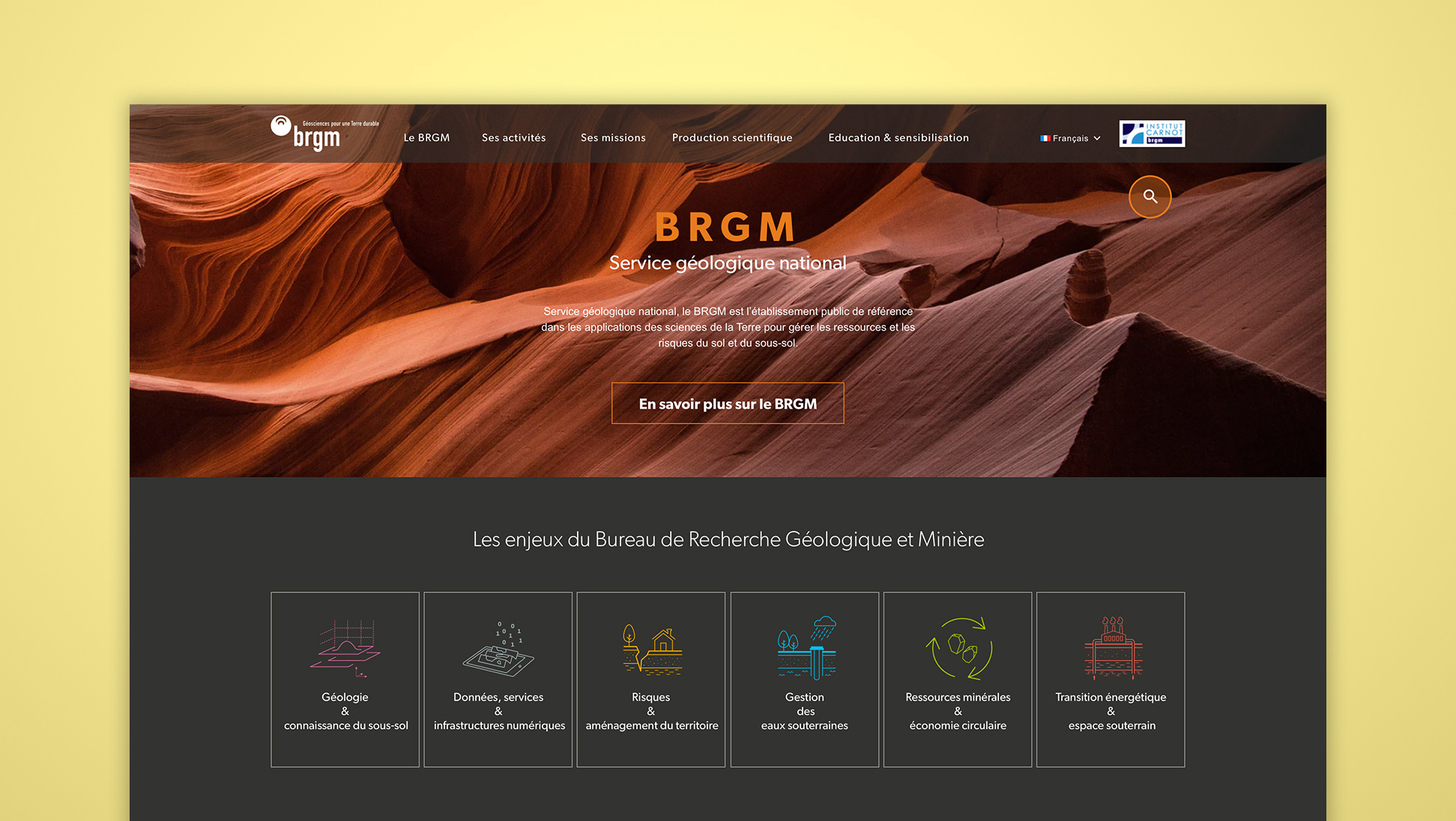Click the binary data map icon
1456x821 pixels.
click(x=498, y=648)
